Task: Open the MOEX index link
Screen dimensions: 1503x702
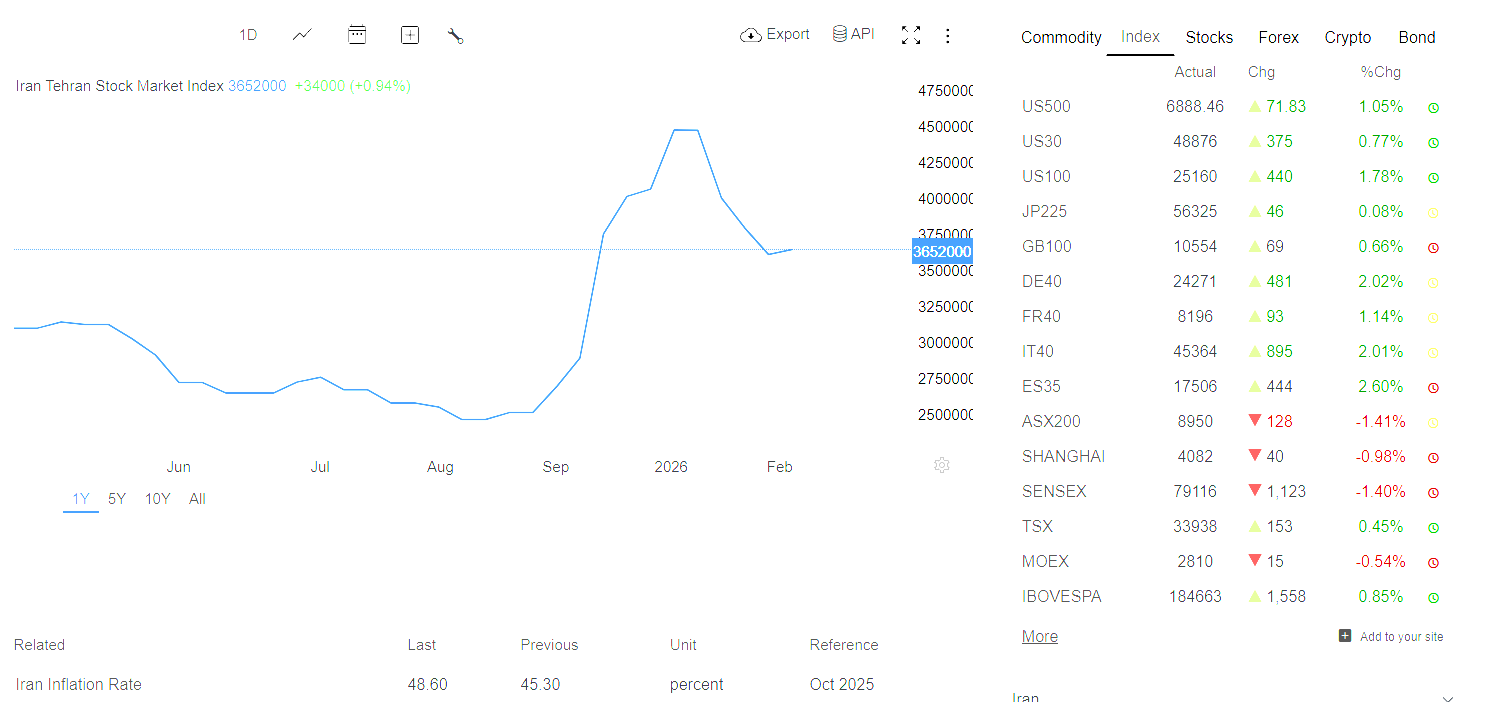Action: coord(1045,561)
